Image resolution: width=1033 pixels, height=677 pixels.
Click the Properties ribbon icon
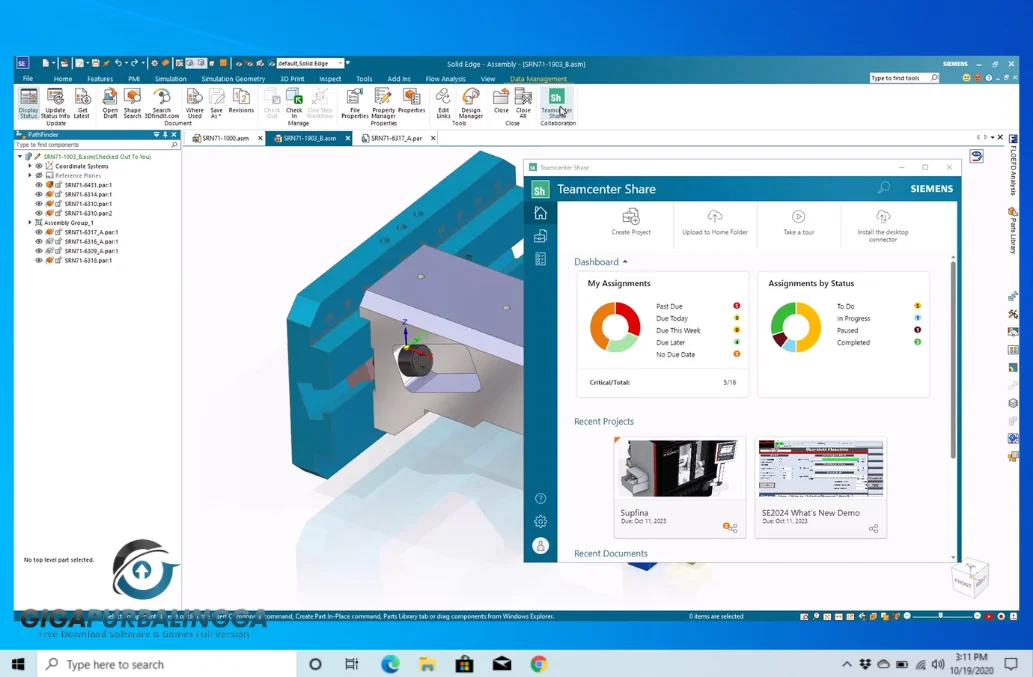412,102
